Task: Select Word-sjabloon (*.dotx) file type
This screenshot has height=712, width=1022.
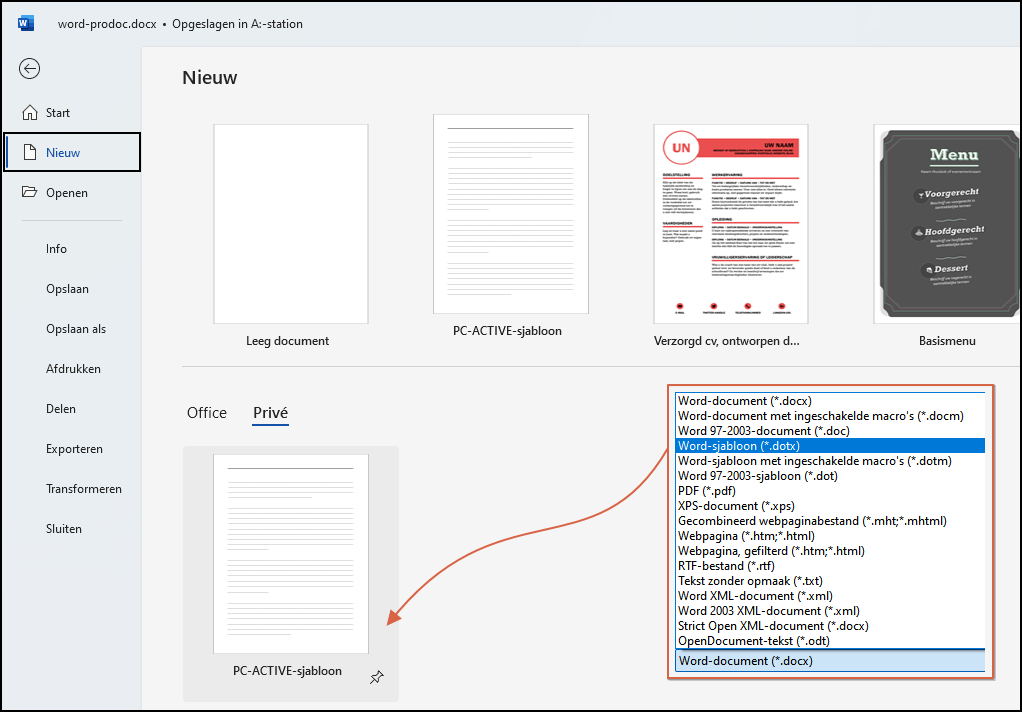Action: point(830,446)
